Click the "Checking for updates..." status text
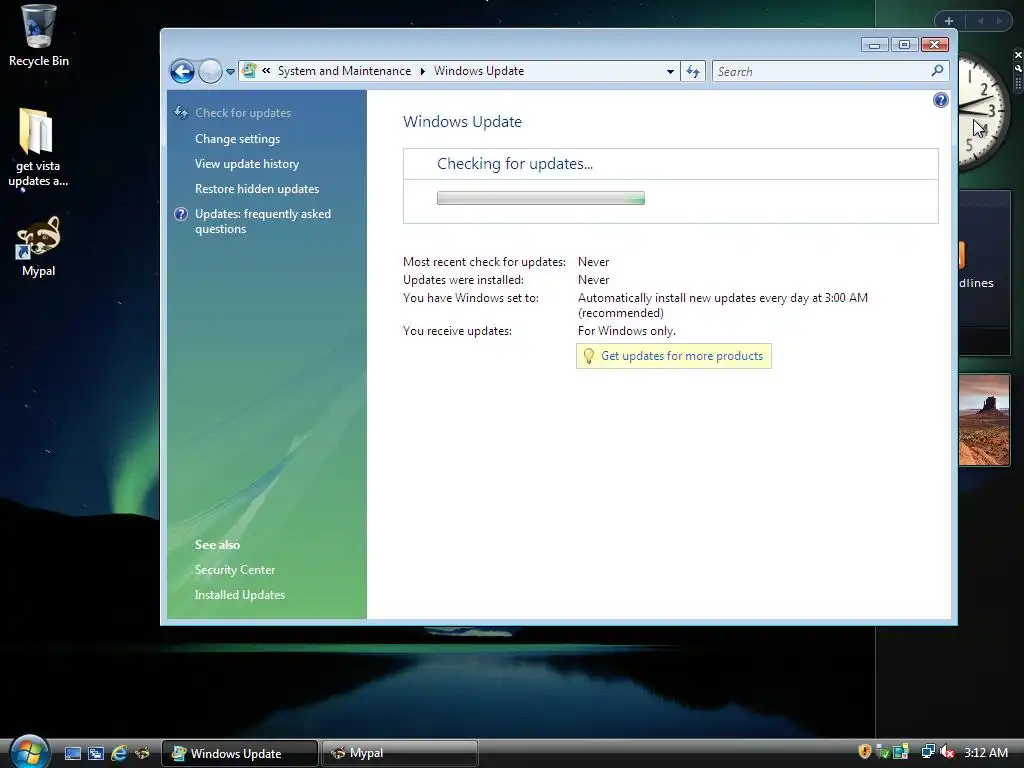Image resolution: width=1024 pixels, height=768 pixels. [515, 164]
